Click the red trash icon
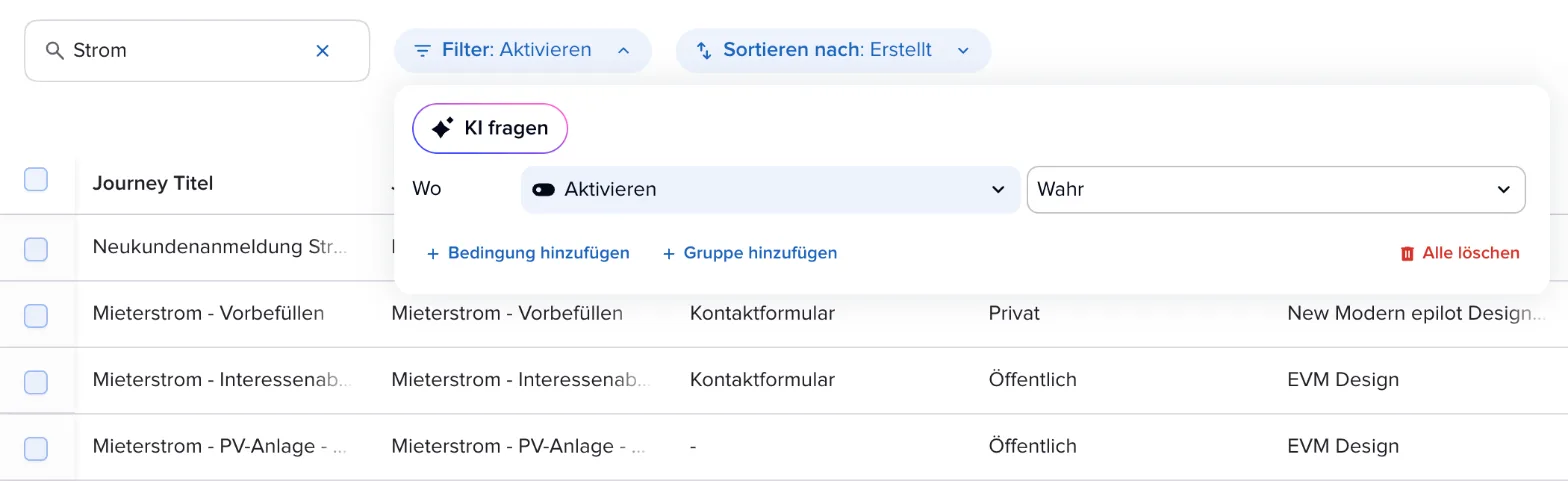The width and height of the screenshot is (1568, 481). coord(1407,254)
